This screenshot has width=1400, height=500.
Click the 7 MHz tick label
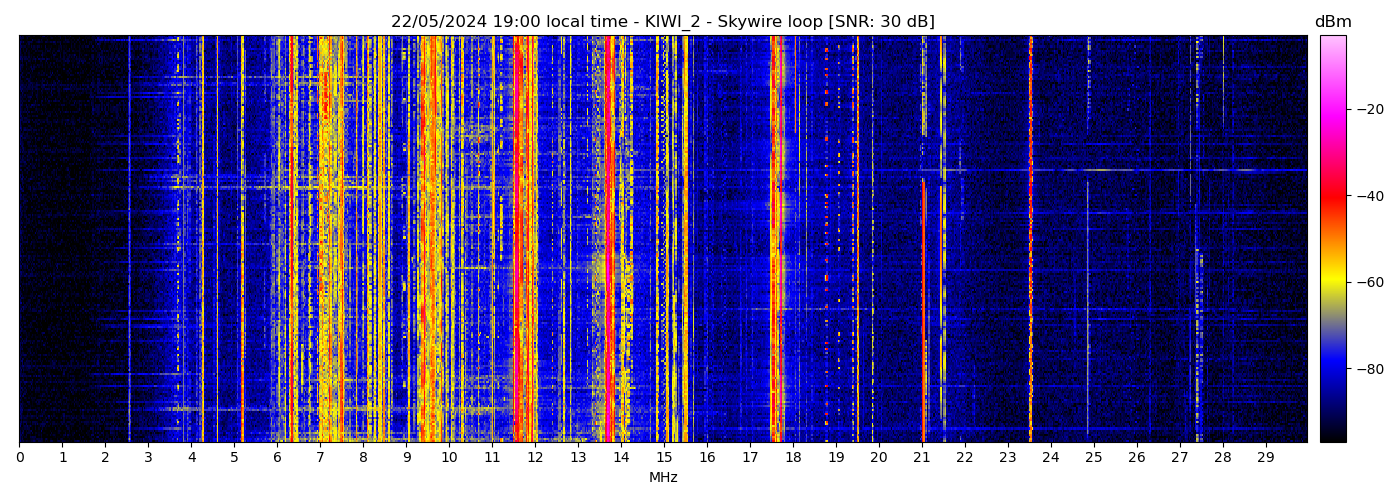pyautogui.click(x=320, y=458)
